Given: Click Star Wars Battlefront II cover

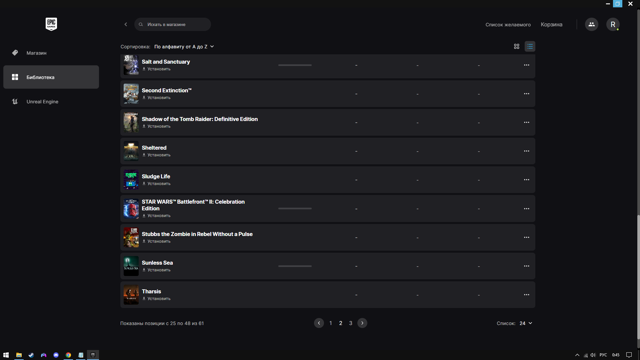Looking at the screenshot, I should (131, 209).
